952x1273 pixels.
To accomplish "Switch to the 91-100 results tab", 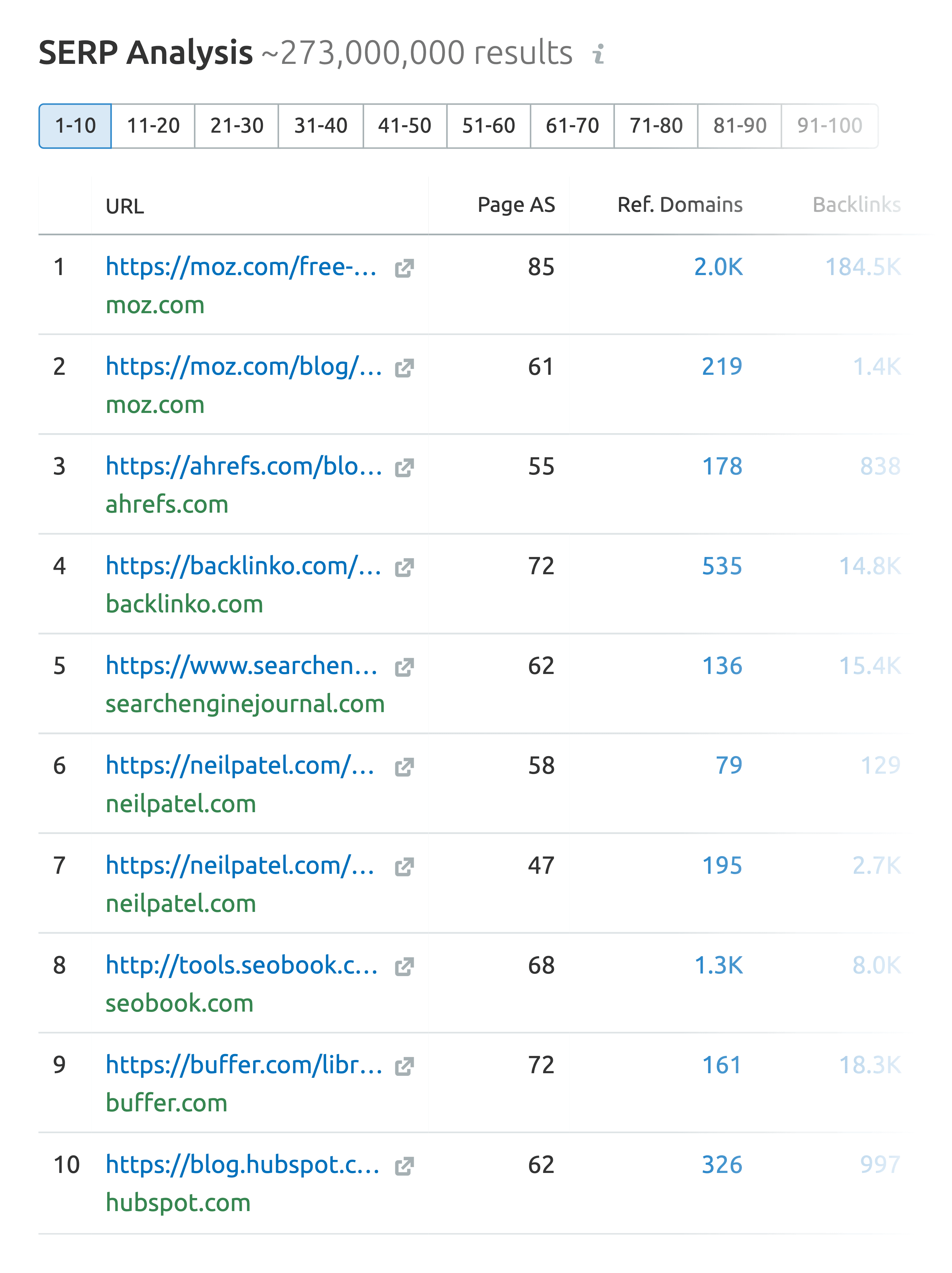I will coord(829,126).
